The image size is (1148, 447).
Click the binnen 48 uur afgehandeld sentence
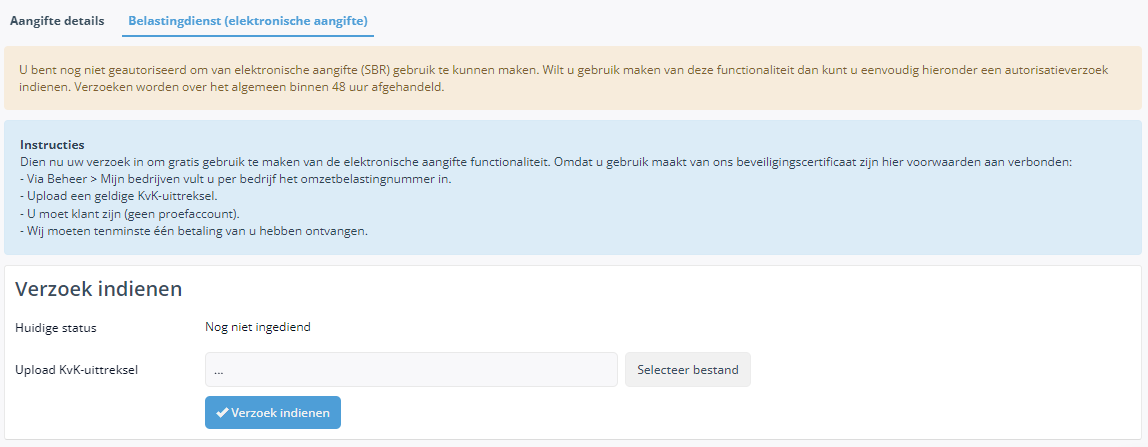coord(231,87)
